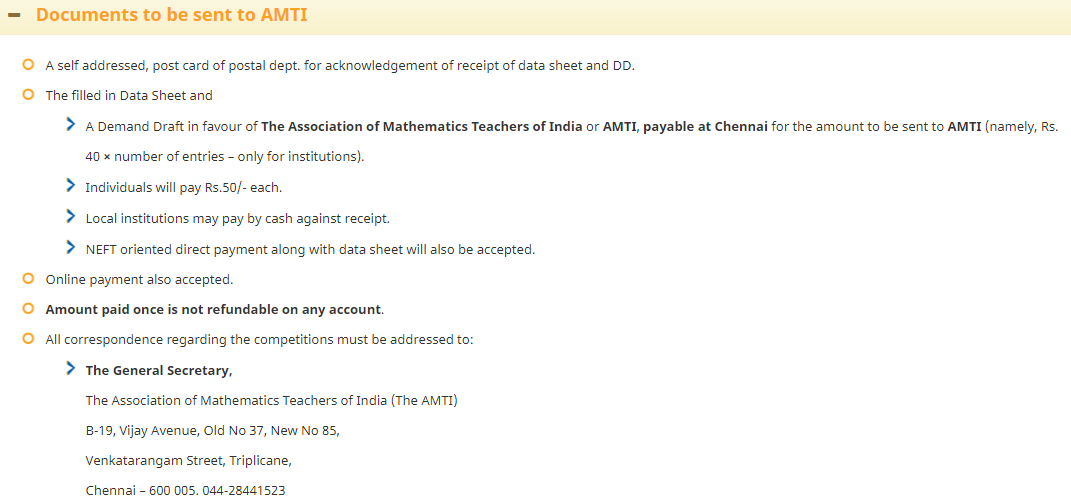Click the orange bullet beside "Online payment also accepted"
Screen dimensions: 1071x502
point(28,279)
